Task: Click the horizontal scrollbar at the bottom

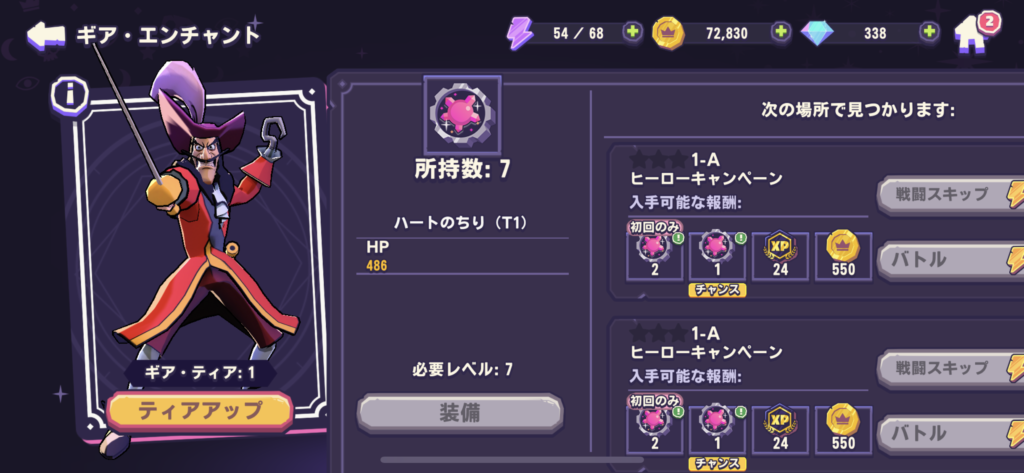Action: pos(513,460)
